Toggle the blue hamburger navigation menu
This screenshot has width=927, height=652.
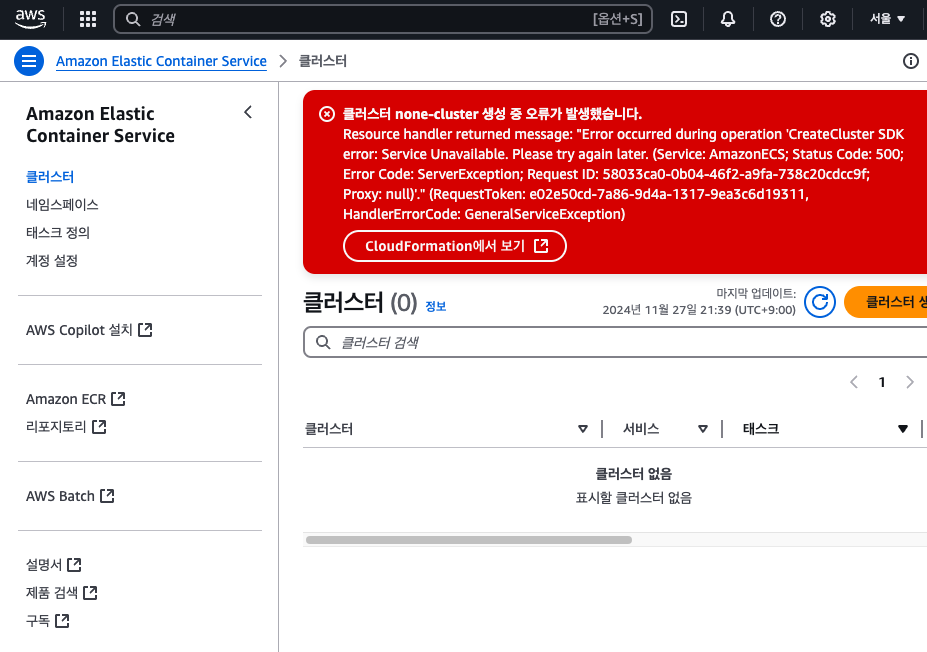(29, 61)
